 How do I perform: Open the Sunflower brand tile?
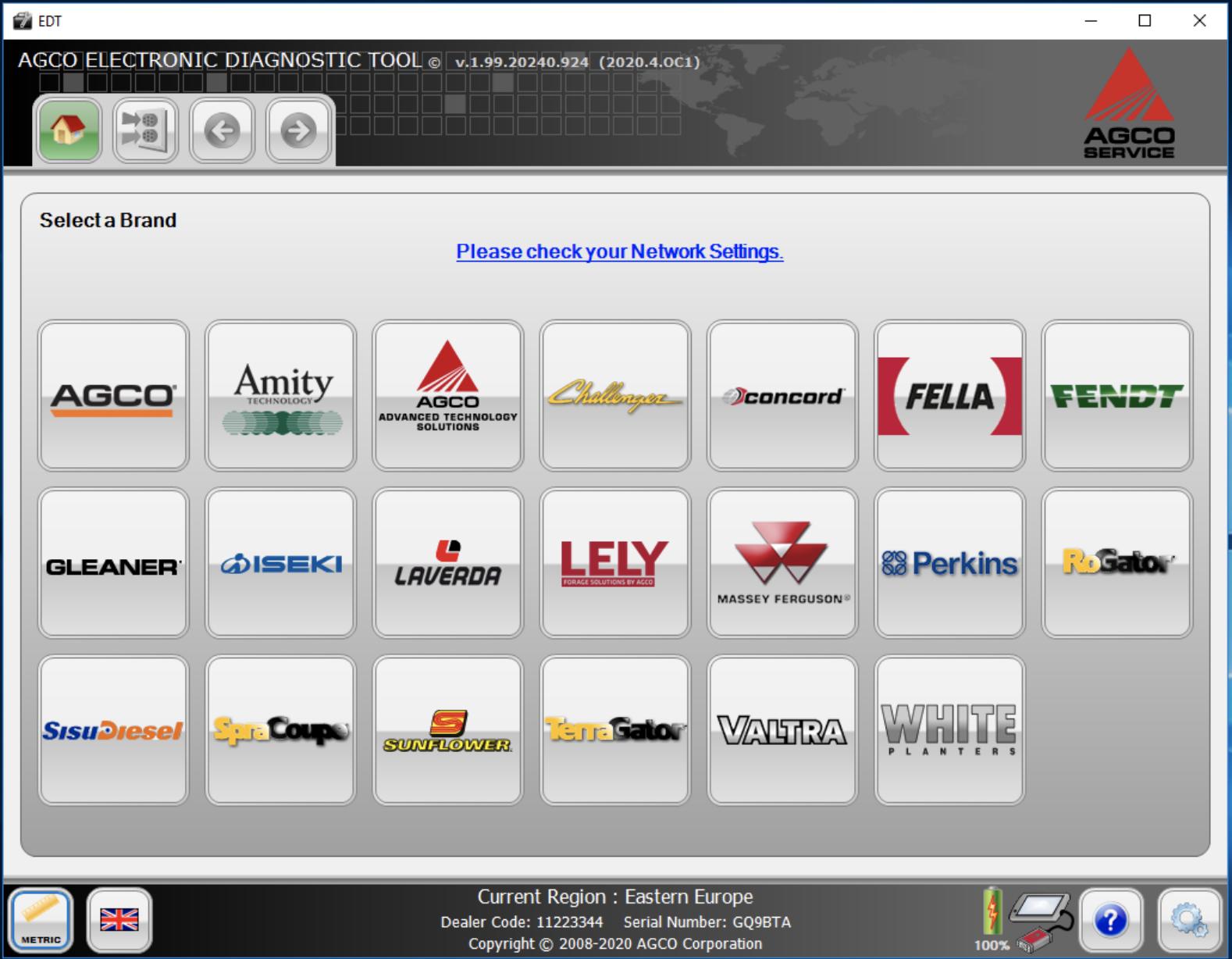coord(448,730)
